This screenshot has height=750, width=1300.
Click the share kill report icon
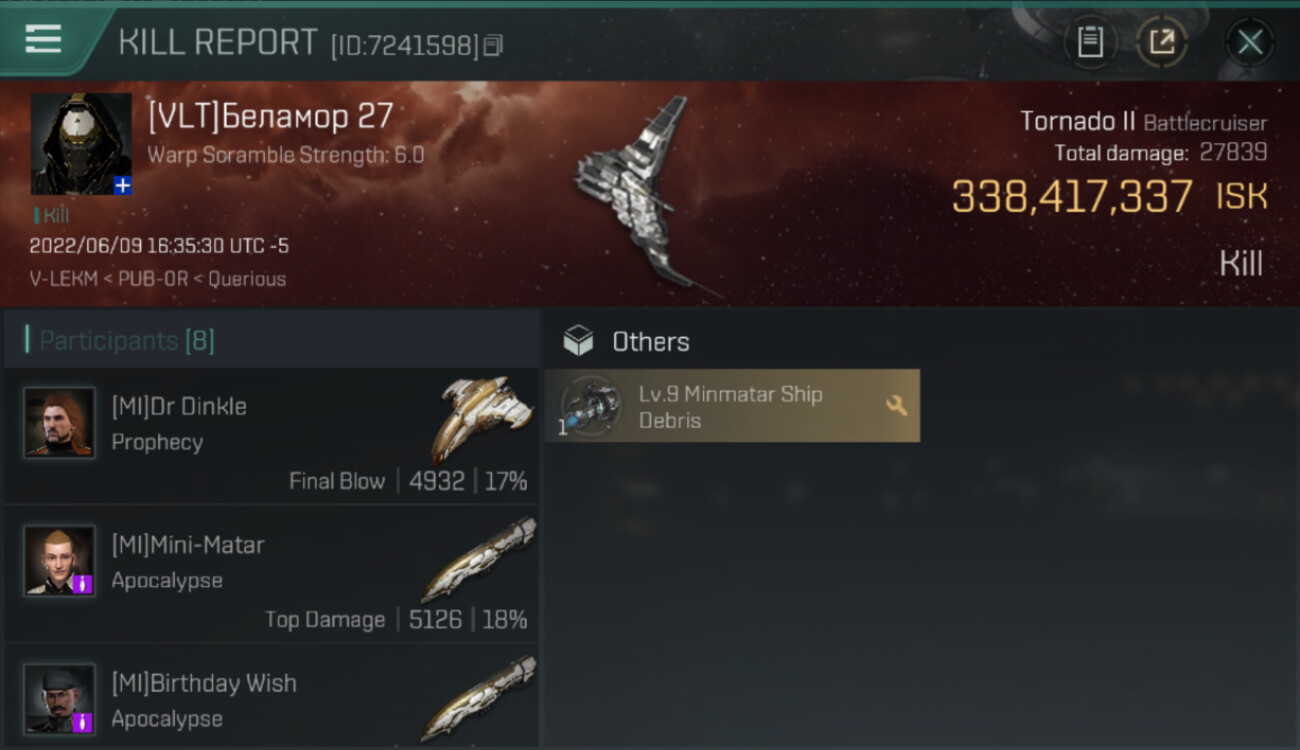click(x=1161, y=42)
